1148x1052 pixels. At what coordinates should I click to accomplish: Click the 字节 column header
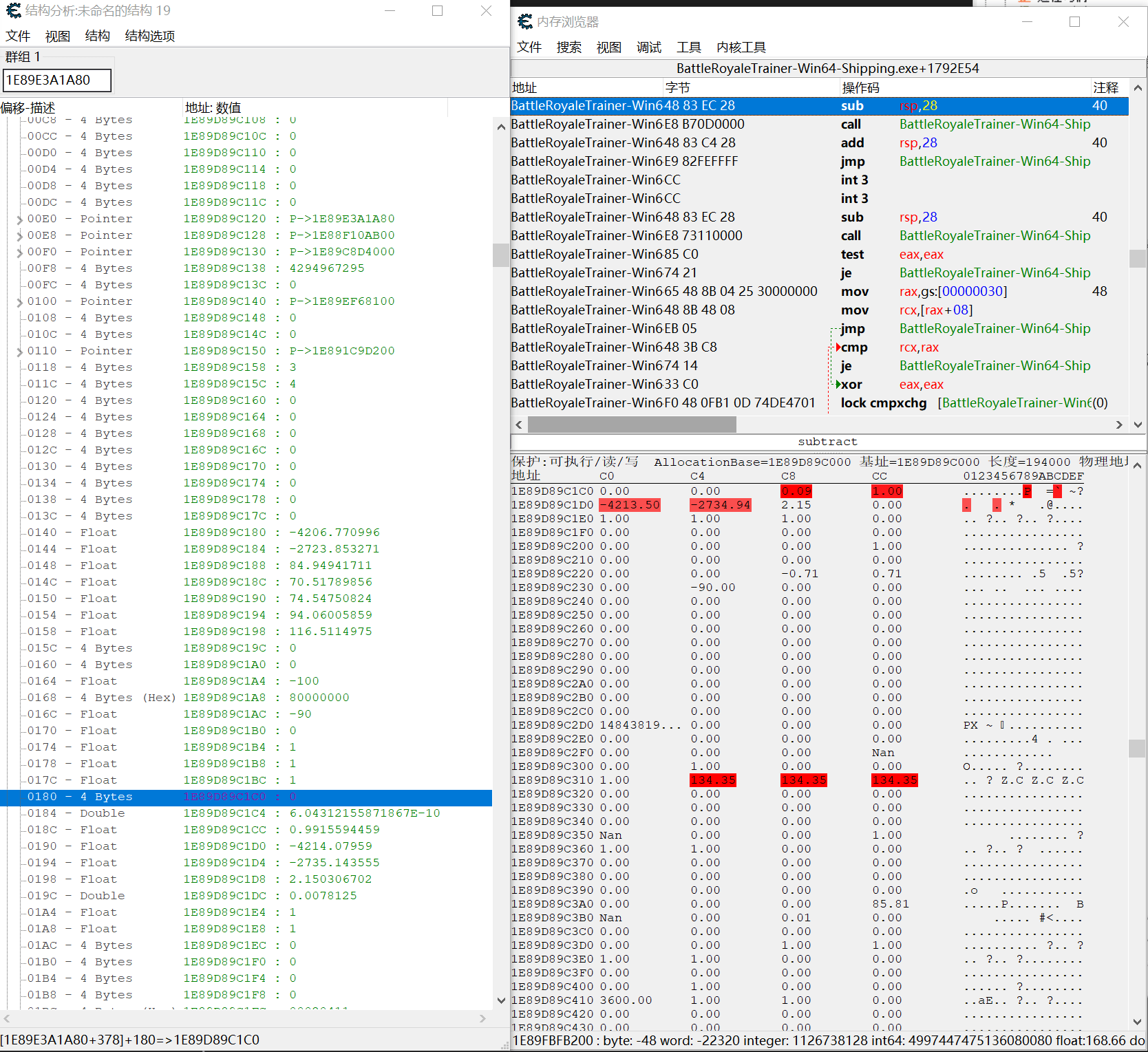678,87
